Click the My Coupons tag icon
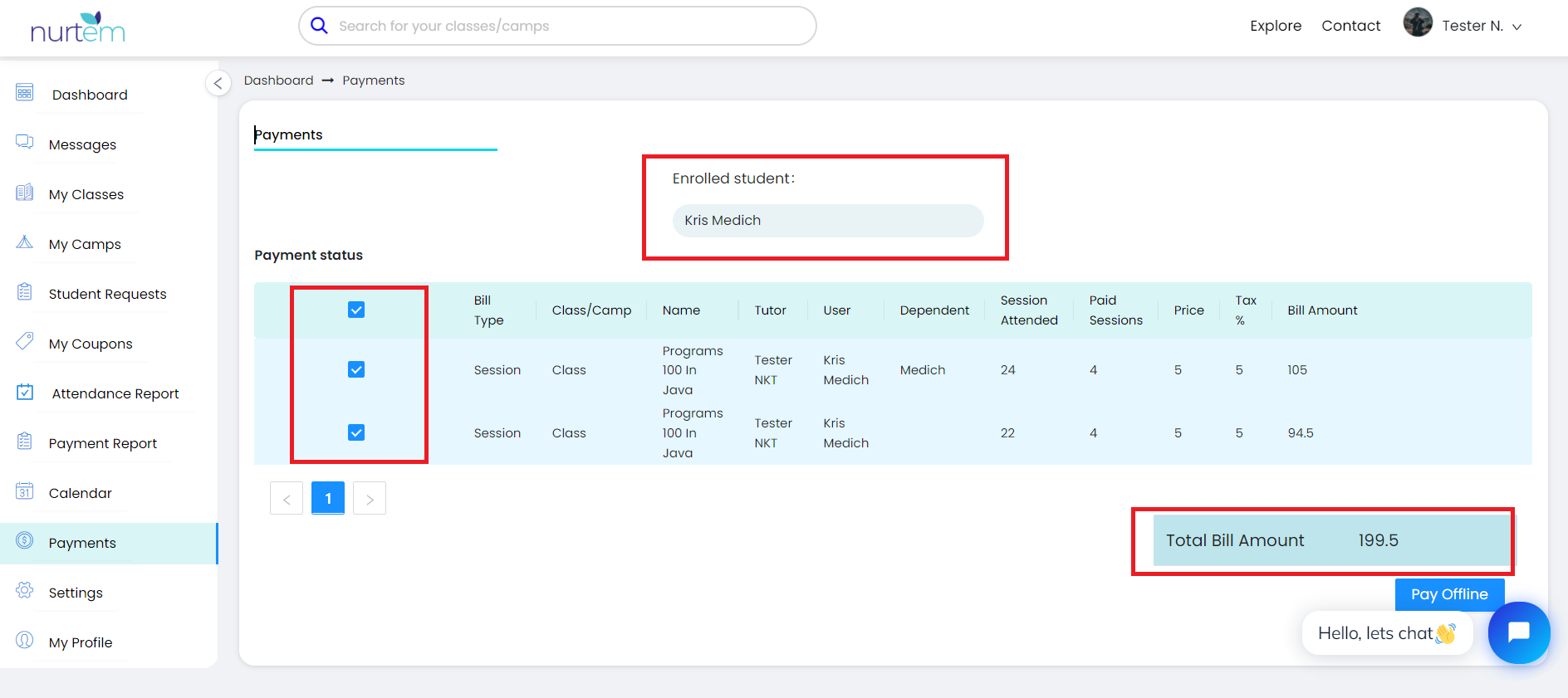Viewport: 1568px width, 698px height. coord(25,341)
